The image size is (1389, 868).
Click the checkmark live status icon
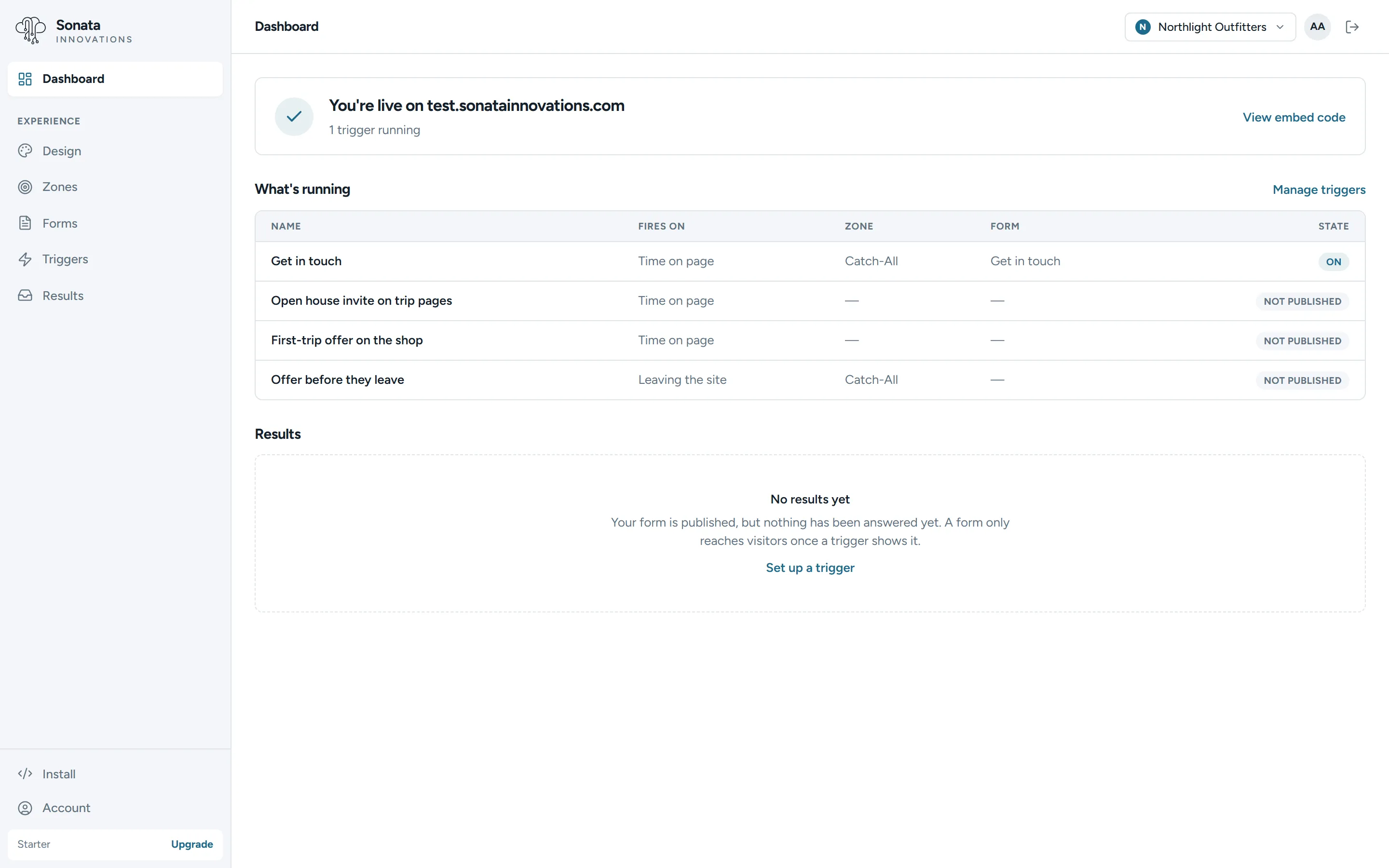pyautogui.click(x=294, y=117)
